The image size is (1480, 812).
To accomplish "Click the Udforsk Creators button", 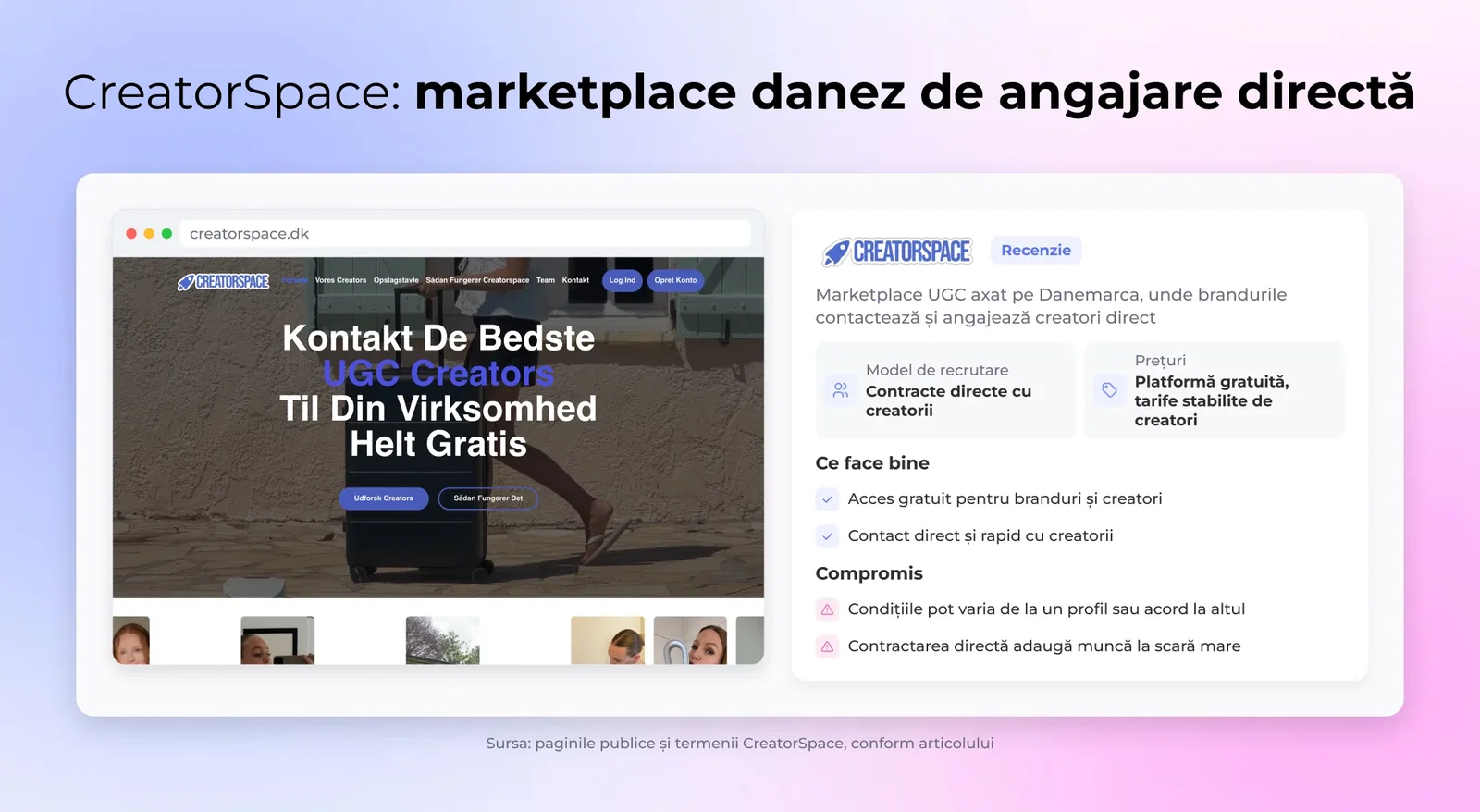I will click(384, 498).
